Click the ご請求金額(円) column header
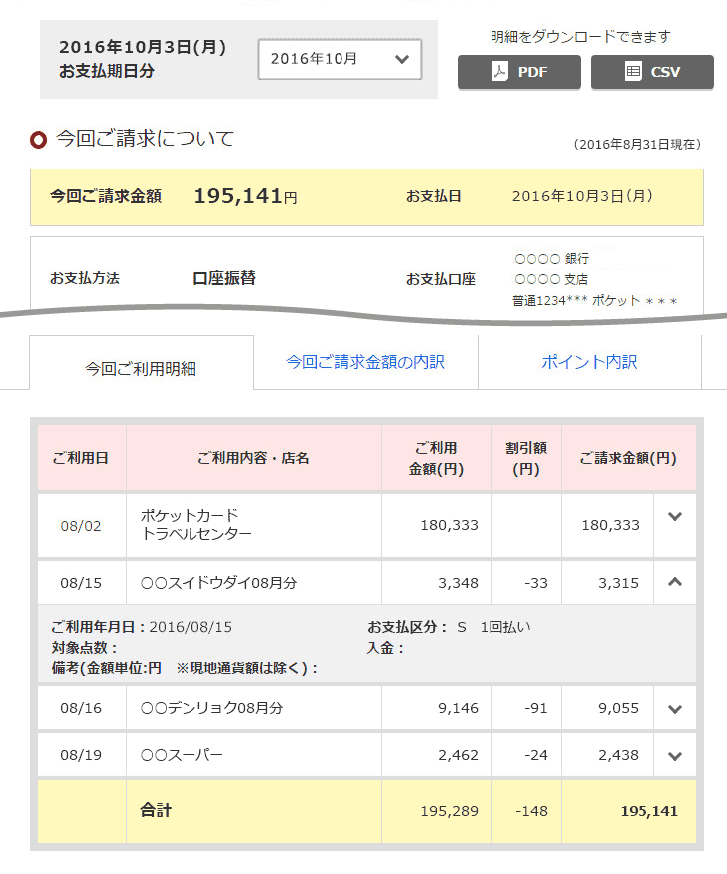727x874 pixels. click(628, 458)
